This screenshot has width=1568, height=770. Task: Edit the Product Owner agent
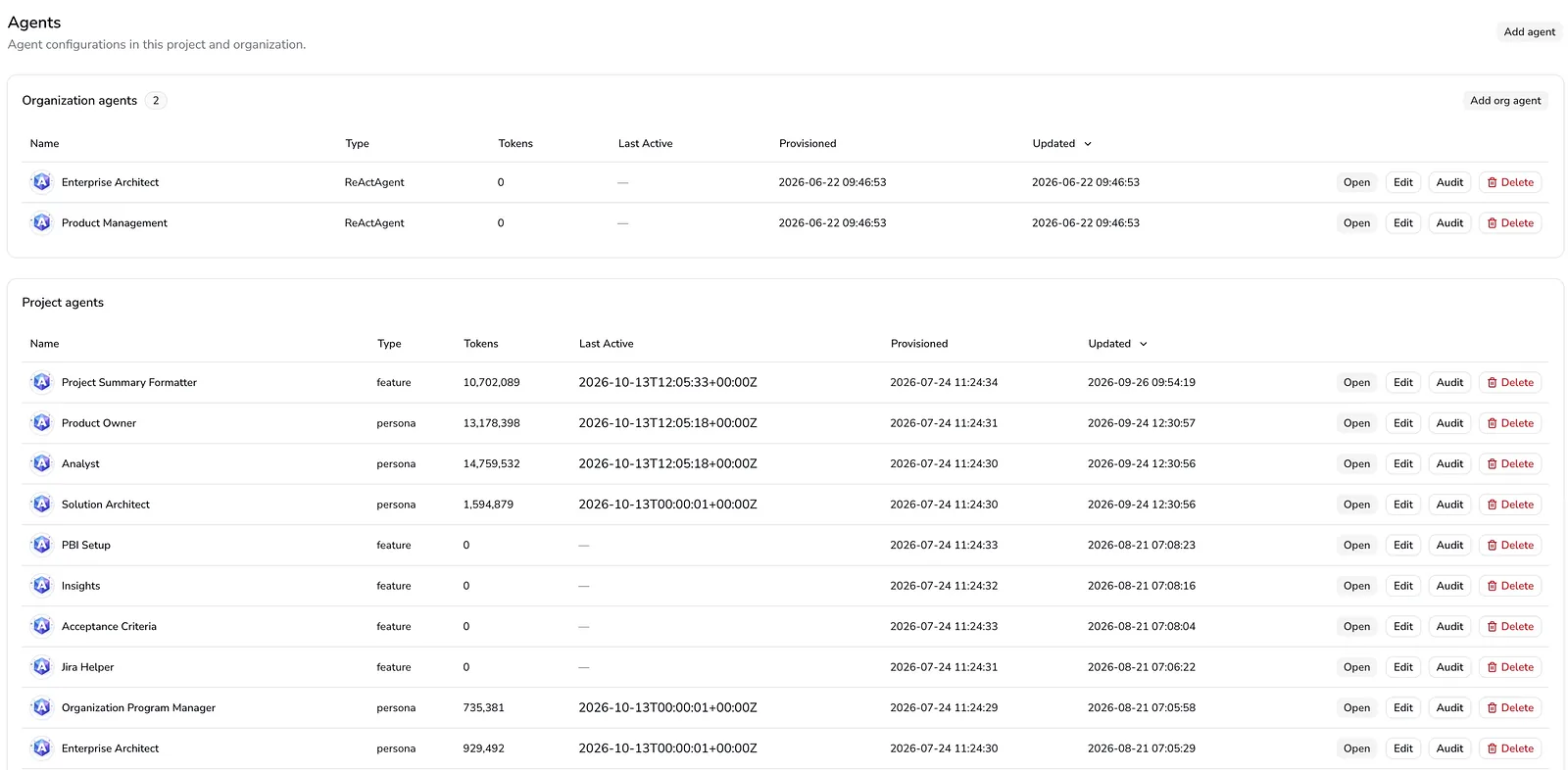1403,423
